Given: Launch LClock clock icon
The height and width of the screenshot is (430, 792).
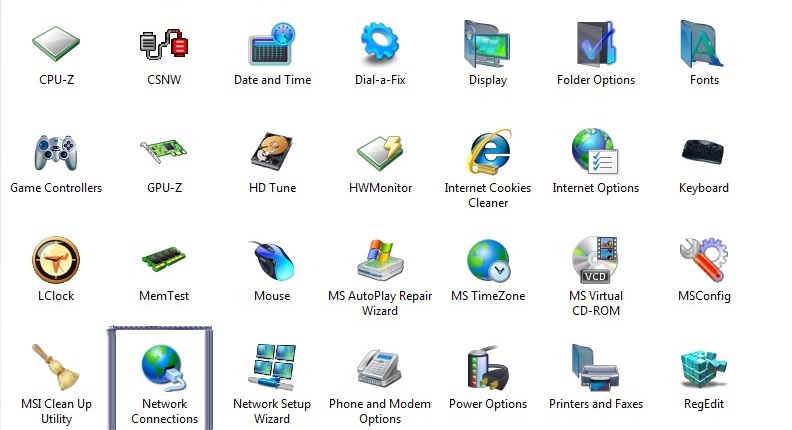Looking at the screenshot, I should [55, 261].
